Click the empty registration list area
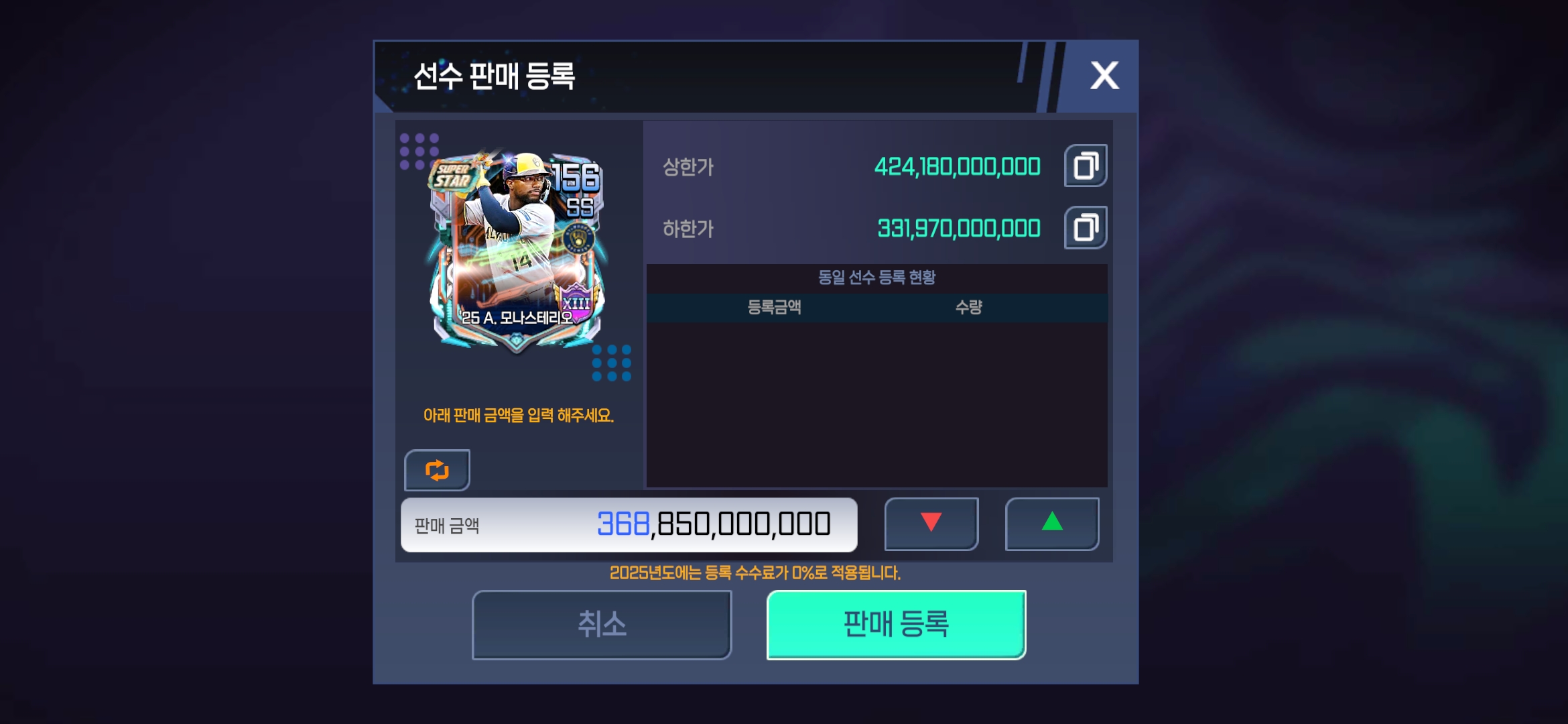Viewport: 1568px width, 724px height. coord(876,405)
